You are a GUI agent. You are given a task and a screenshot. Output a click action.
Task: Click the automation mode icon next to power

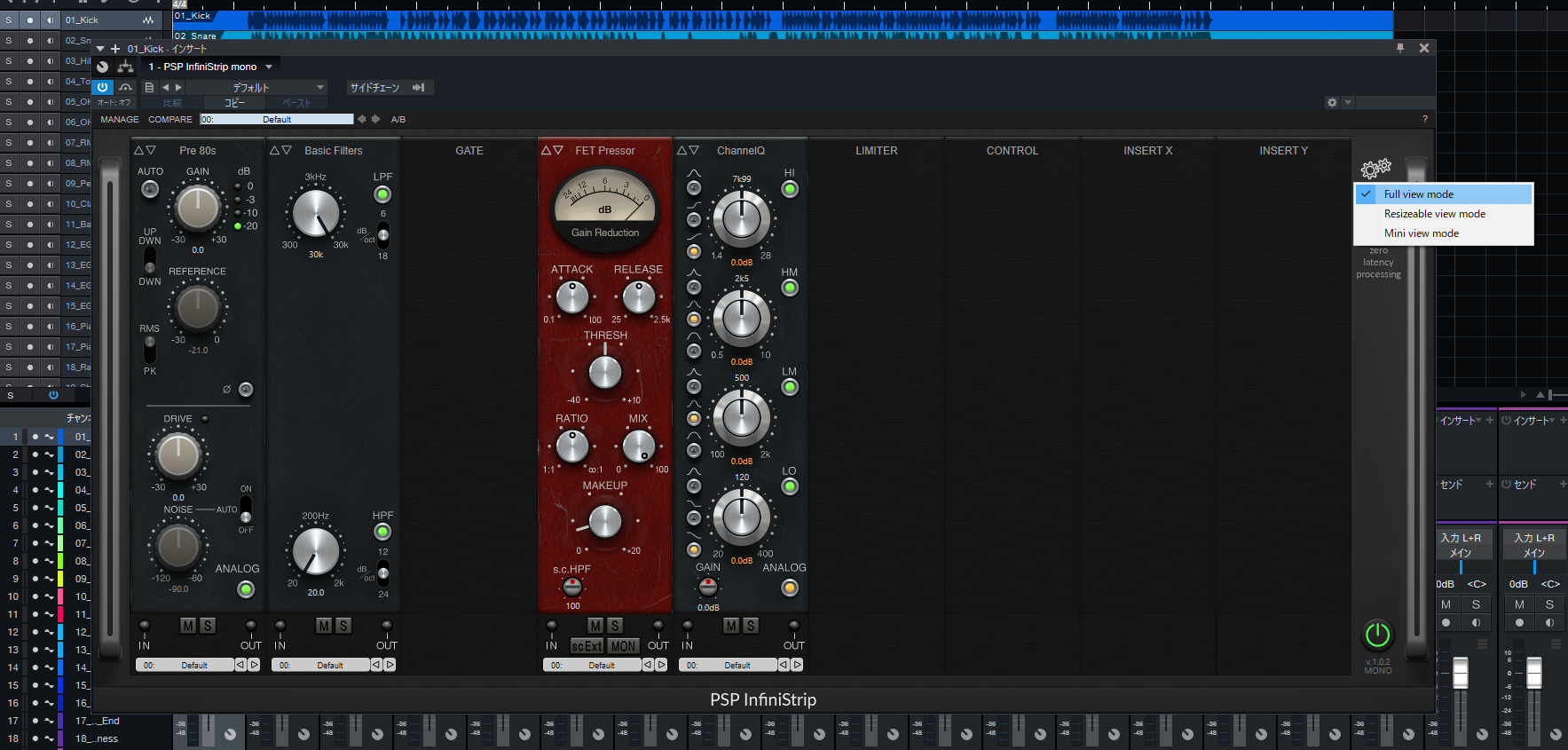(126, 87)
